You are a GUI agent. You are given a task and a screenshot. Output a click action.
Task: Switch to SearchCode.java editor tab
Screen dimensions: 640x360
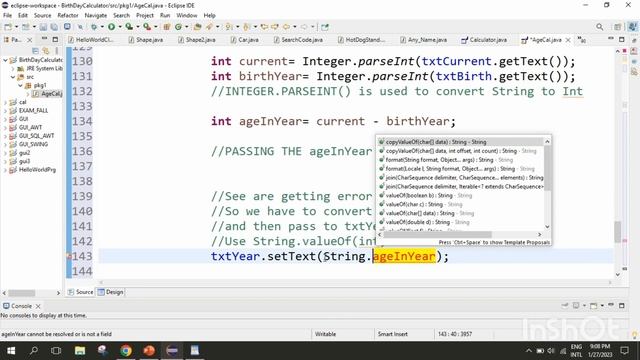(298, 40)
